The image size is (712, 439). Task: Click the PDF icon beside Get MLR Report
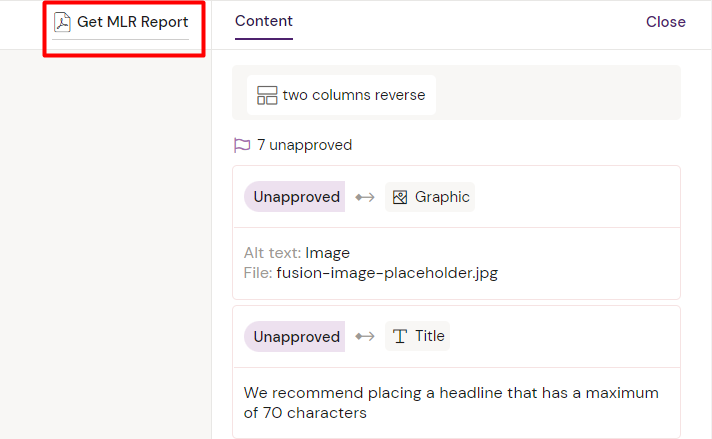coord(63,22)
